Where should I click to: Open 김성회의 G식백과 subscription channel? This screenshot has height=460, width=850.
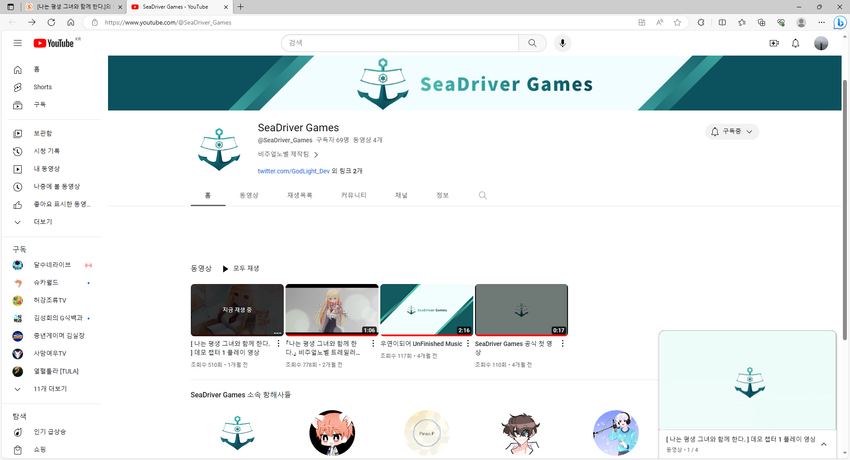[51, 318]
